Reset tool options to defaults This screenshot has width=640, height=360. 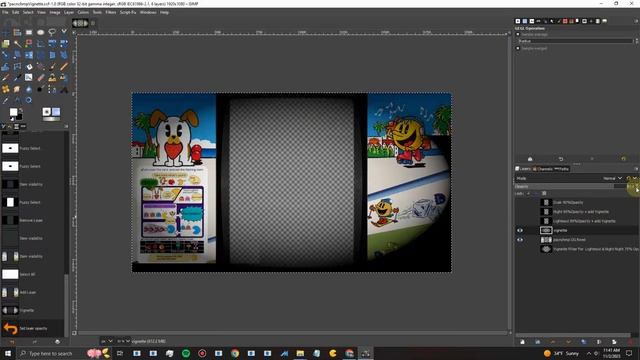pyautogui.click(x=623, y=159)
